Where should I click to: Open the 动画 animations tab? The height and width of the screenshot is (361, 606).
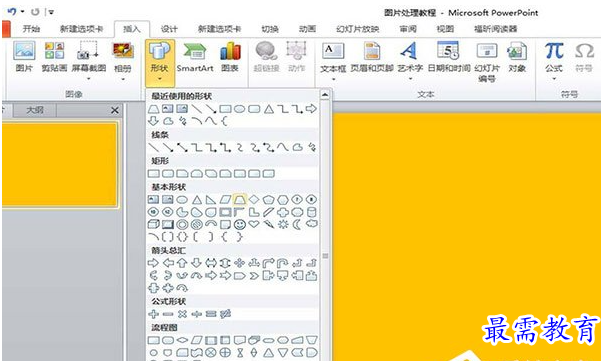tap(307, 29)
